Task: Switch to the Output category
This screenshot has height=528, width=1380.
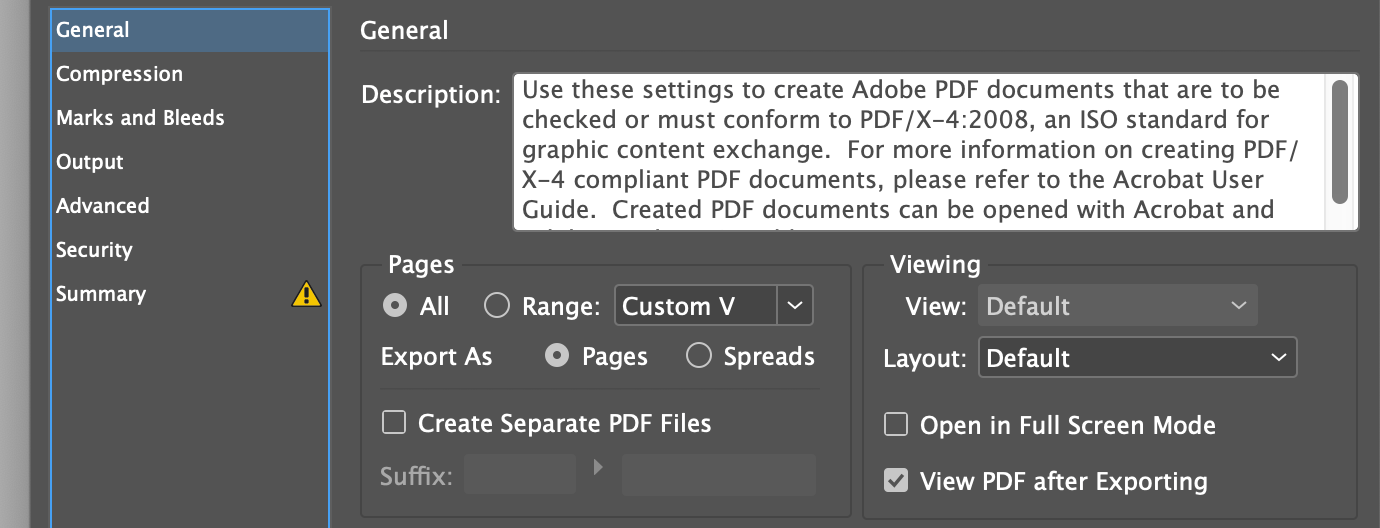Action: [x=190, y=162]
